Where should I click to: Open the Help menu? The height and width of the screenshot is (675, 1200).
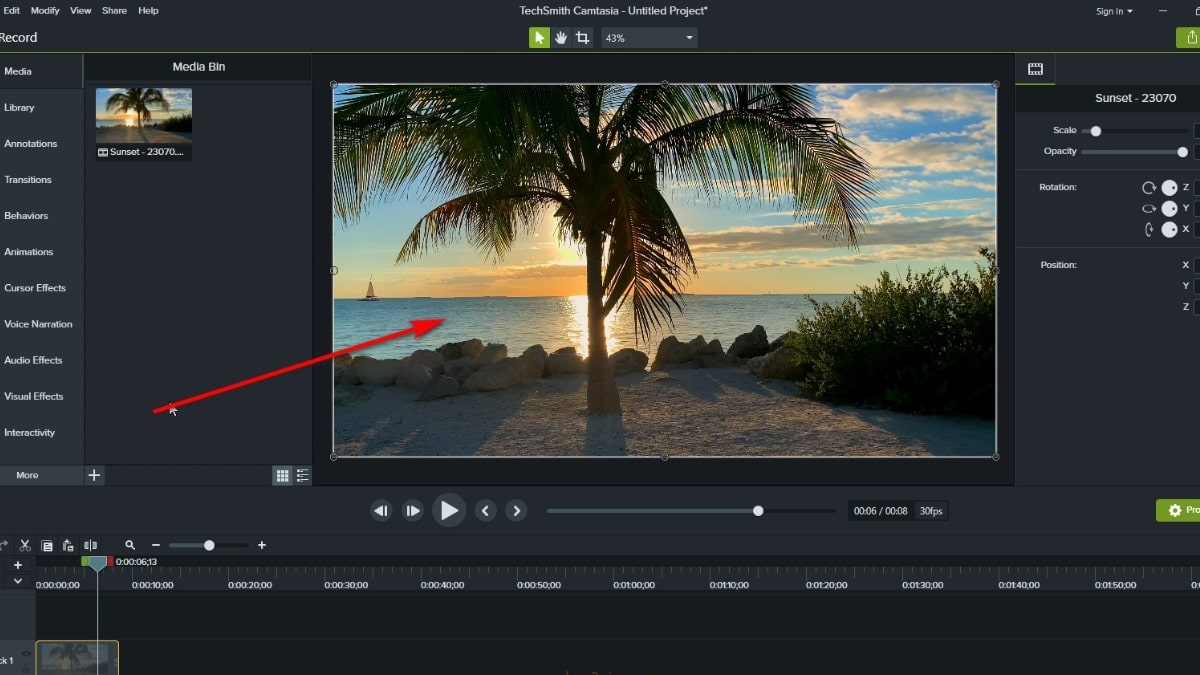click(148, 11)
